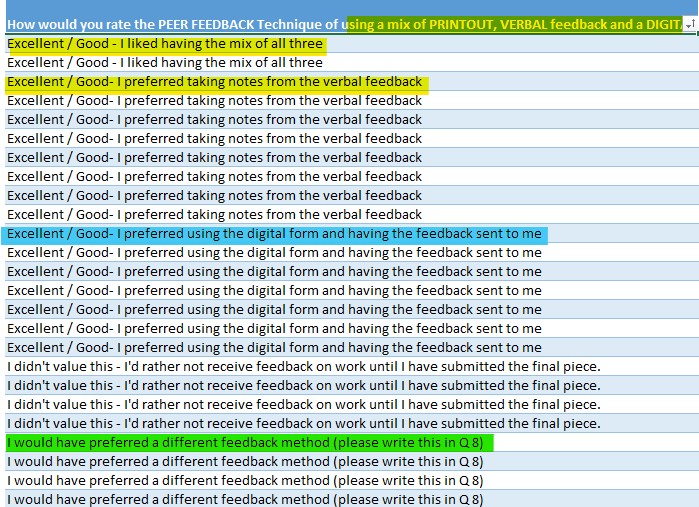This screenshot has height=507, width=699.
Task: Select second-to-last "verbal feedback" row
Action: pos(215,196)
